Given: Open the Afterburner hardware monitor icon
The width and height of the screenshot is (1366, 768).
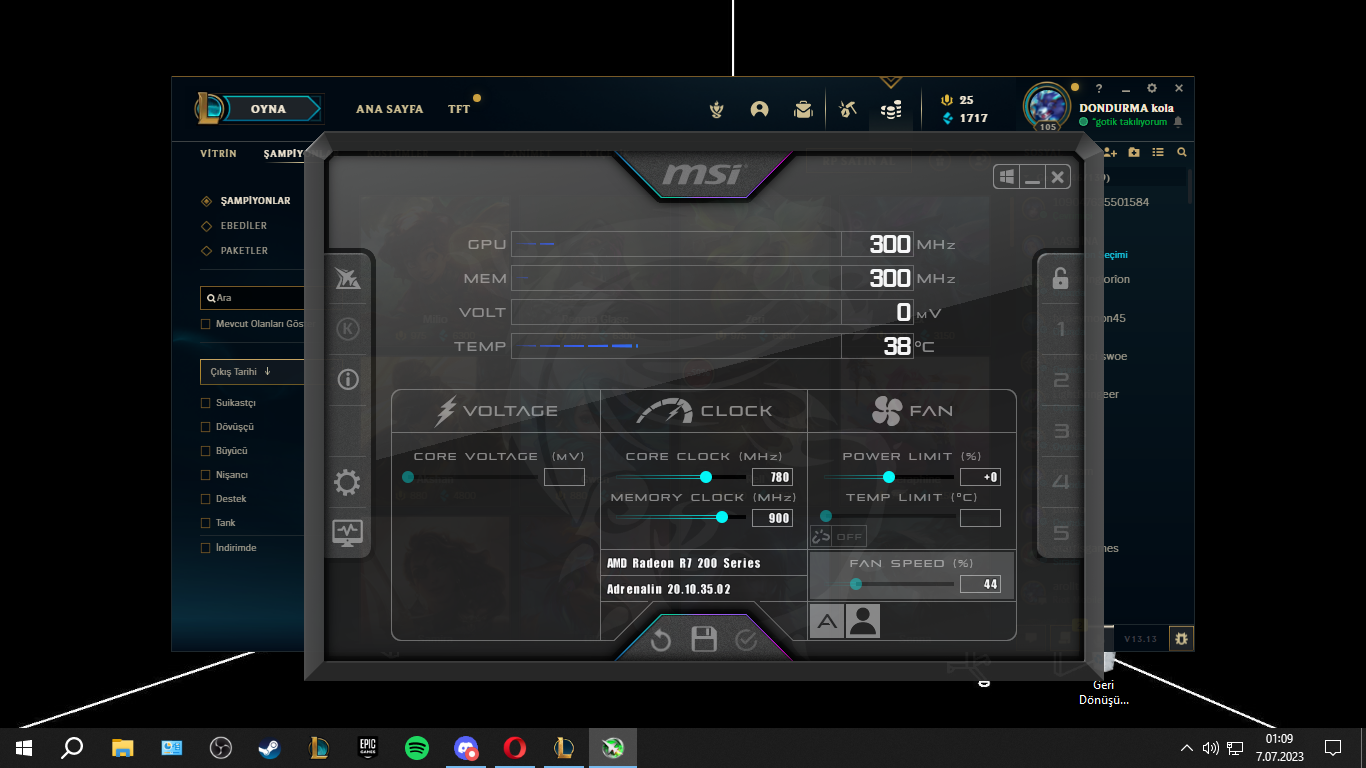Looking at the screenshot, I should point(348,532).
